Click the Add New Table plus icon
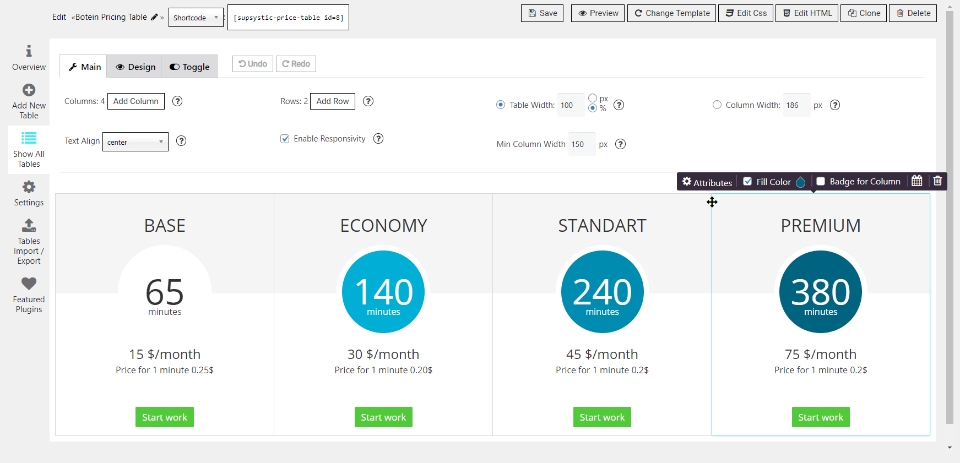The image size is (960, 463). 29,91
